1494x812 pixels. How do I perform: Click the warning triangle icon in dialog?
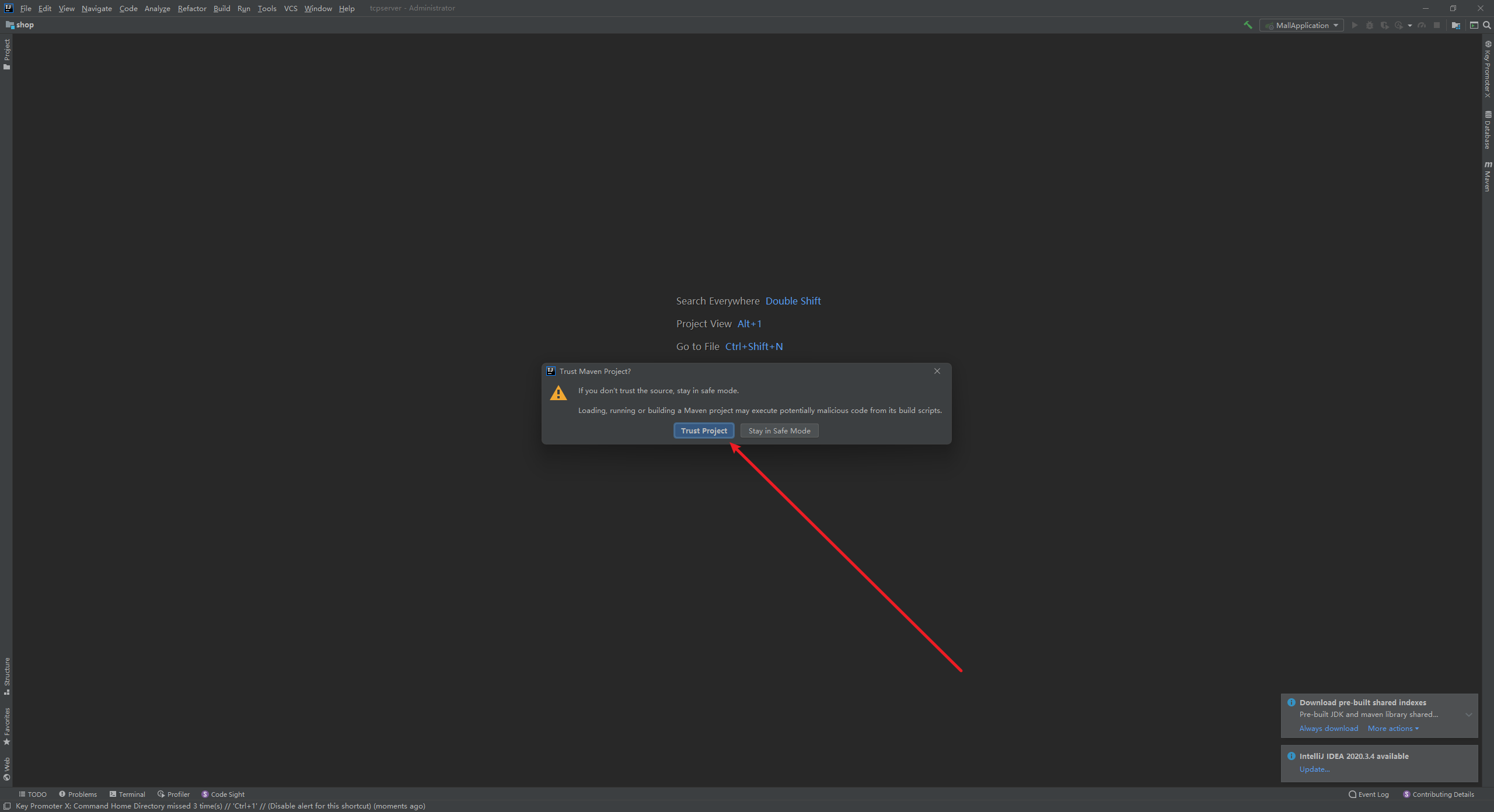click(558, 393)
